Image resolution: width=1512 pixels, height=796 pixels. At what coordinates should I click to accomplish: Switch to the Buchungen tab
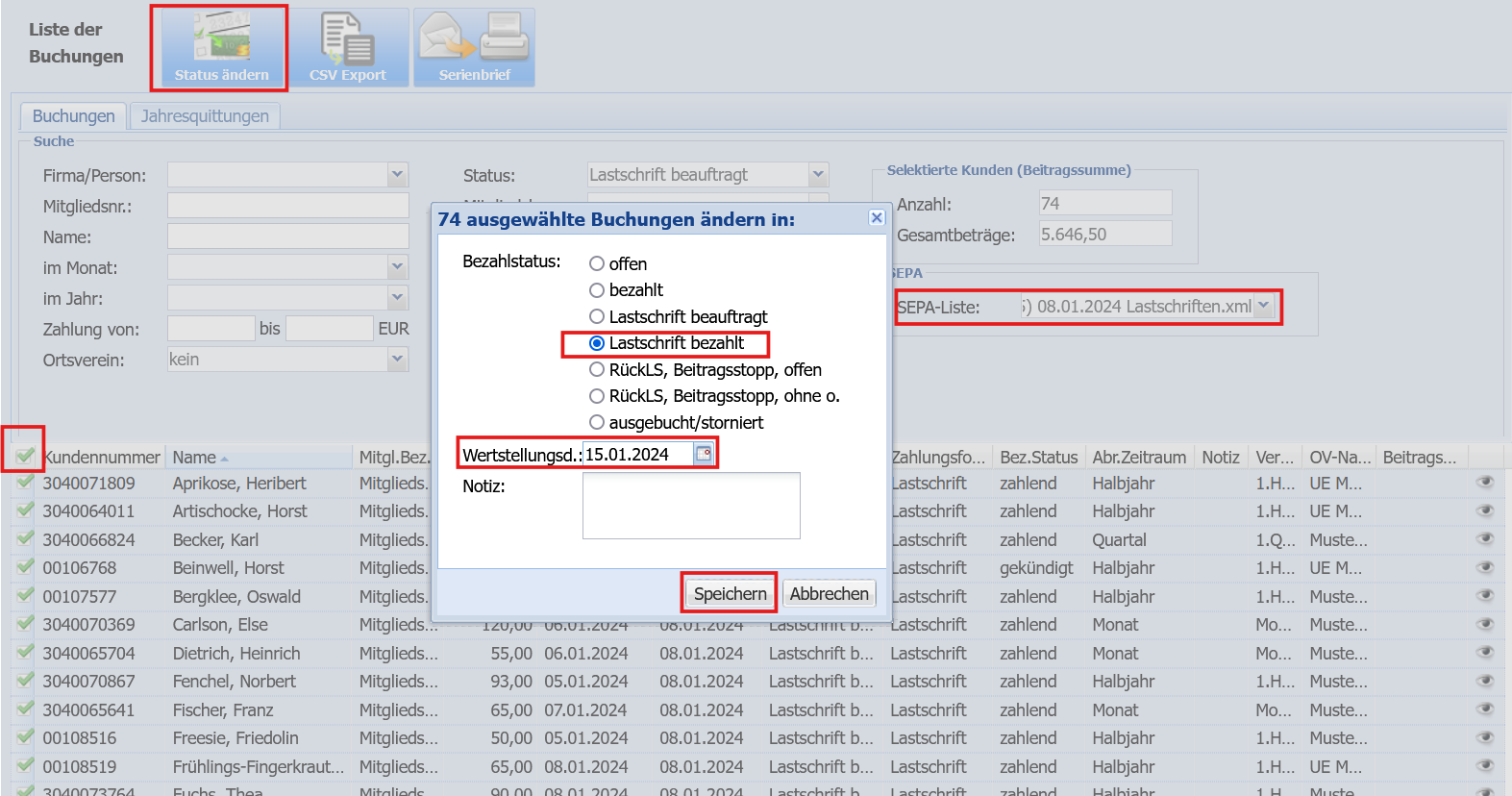point(74,116)
